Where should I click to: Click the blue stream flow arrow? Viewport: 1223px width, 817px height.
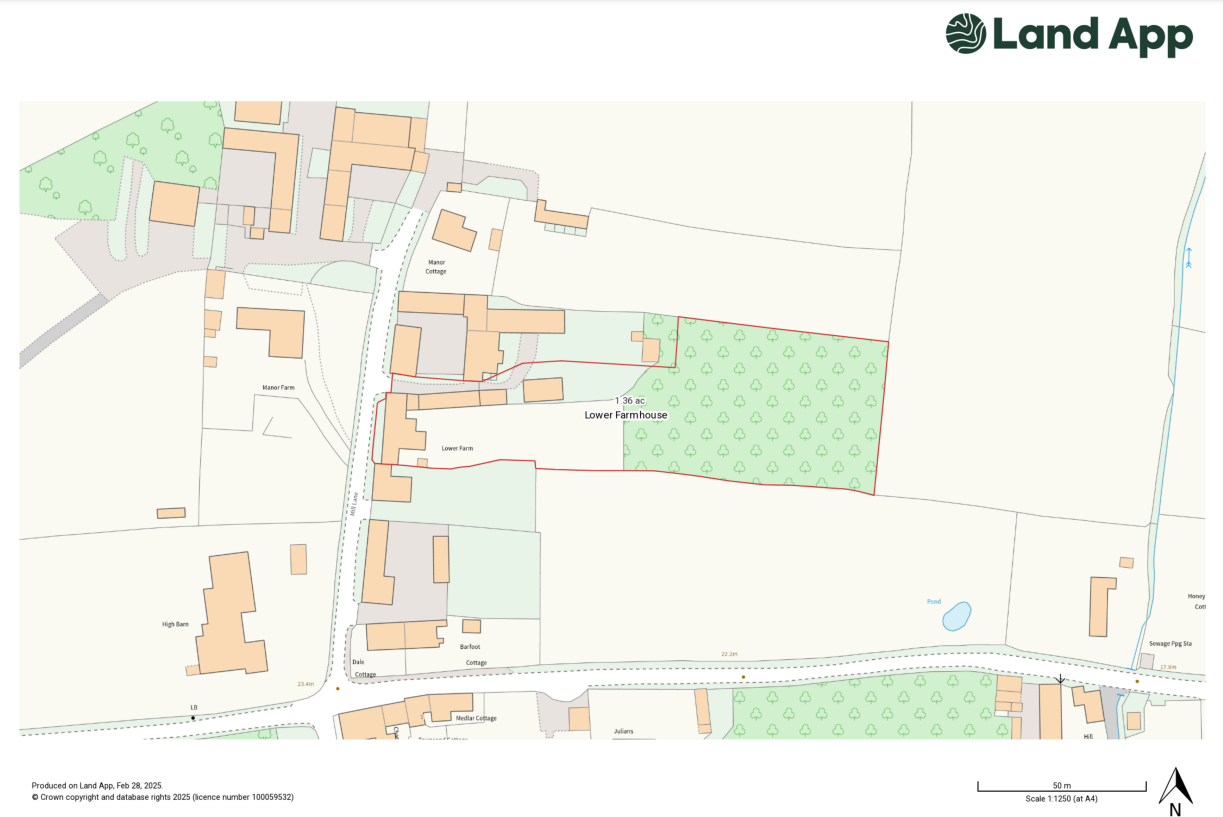1188,258
